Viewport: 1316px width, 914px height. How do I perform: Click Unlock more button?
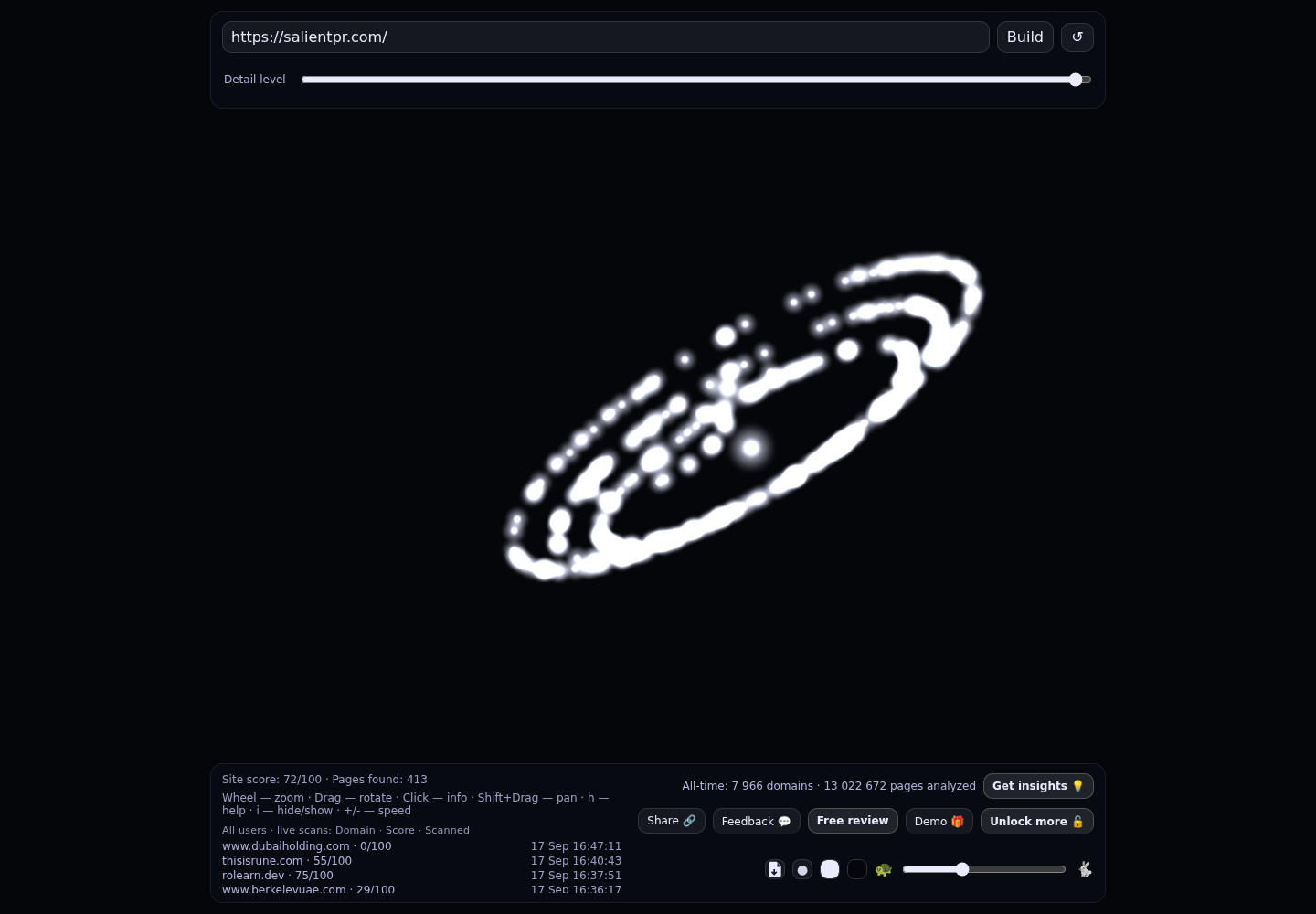[1037, 821]
